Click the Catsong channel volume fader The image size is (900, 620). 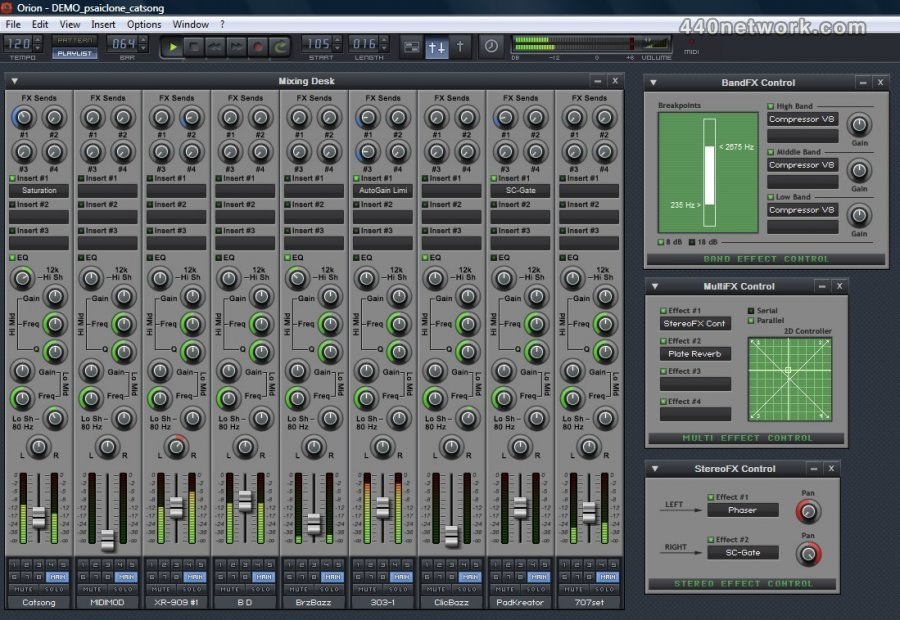pyautogui.click(x=38, y=517)
